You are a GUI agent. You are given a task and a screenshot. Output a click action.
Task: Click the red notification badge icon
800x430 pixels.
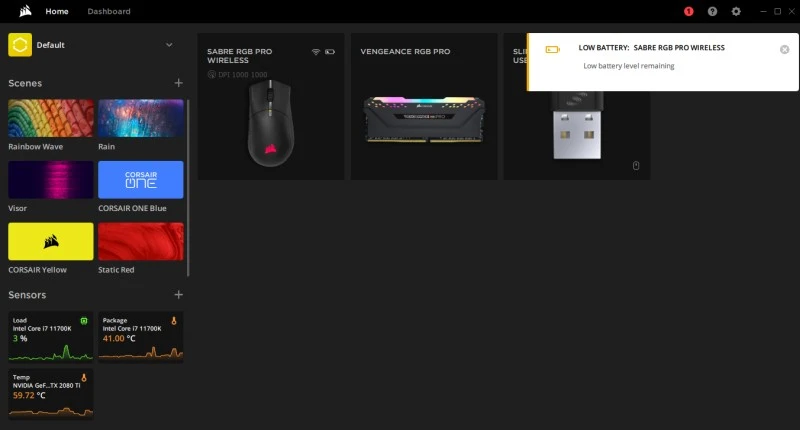click(689, 11)
